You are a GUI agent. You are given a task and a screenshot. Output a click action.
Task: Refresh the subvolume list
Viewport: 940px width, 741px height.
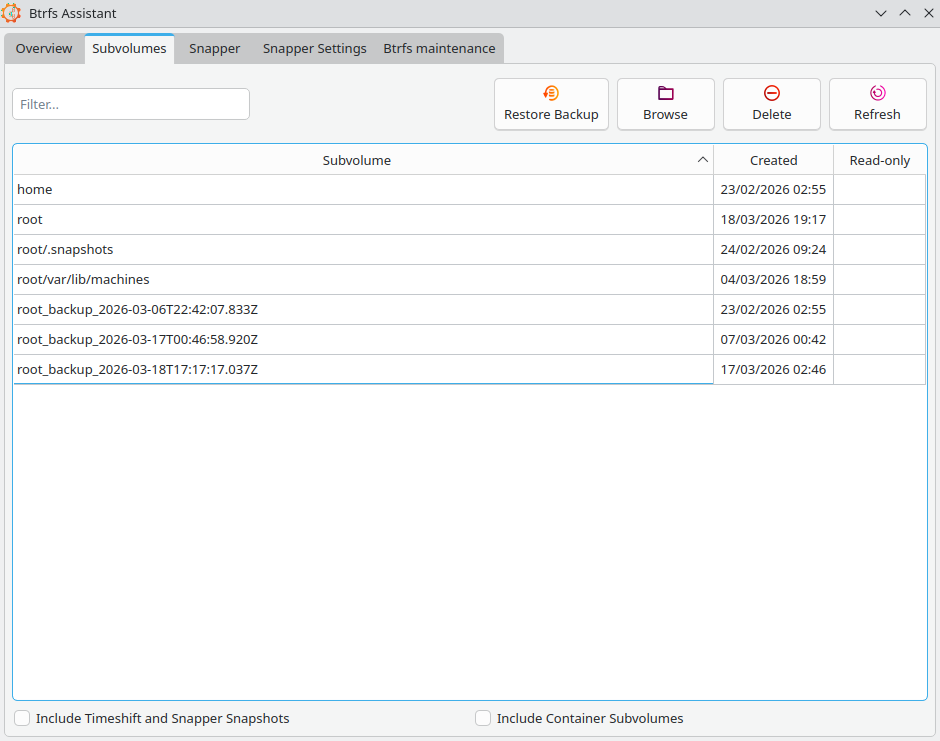click(x=878, y=104)
